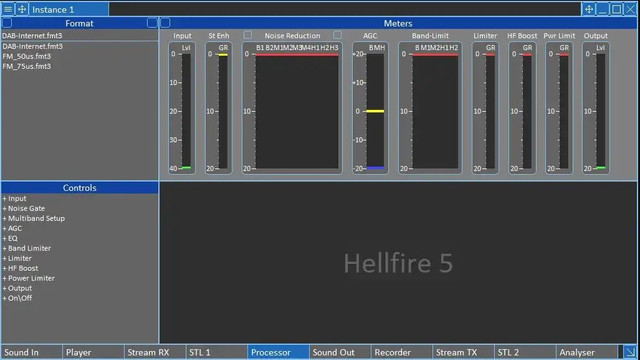Click the move icon left of Instance 1
The image size is (640, 360).
(22, 9)
